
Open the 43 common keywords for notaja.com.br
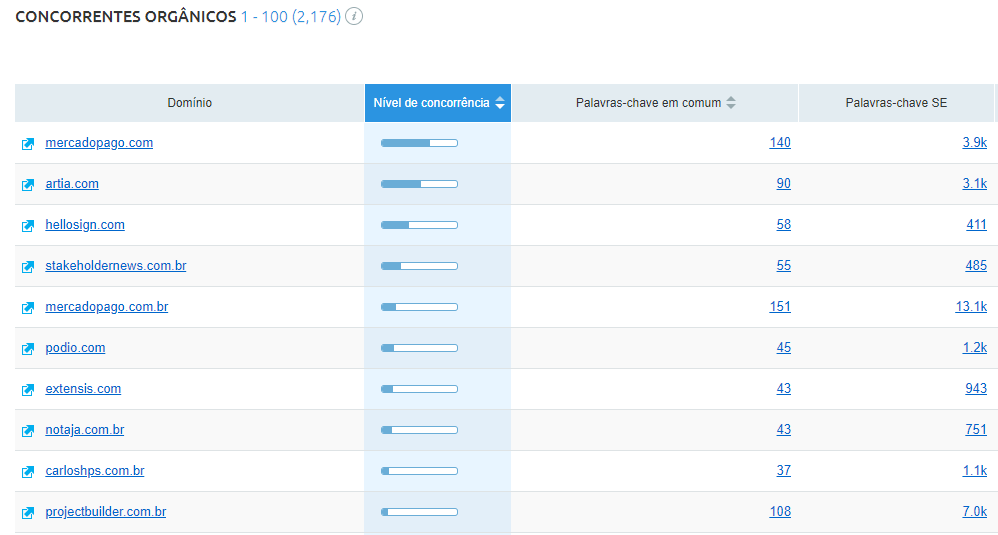784,429
